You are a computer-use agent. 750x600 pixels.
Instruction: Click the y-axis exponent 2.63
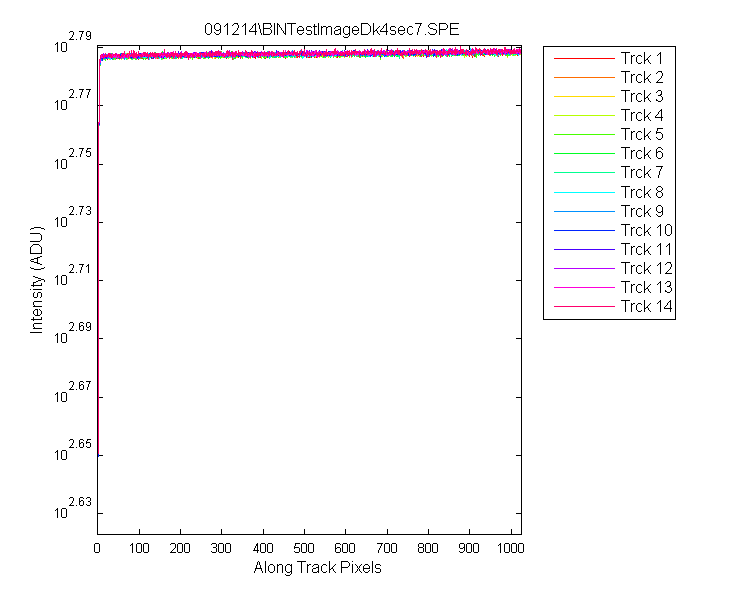coord(80,502)
